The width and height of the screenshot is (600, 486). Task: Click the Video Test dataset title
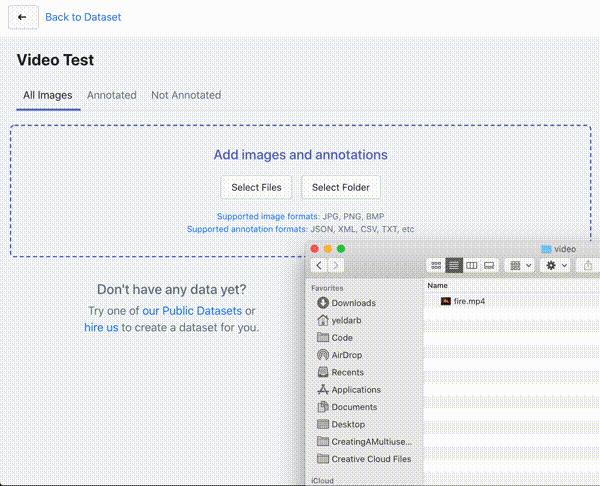[55, 60]
